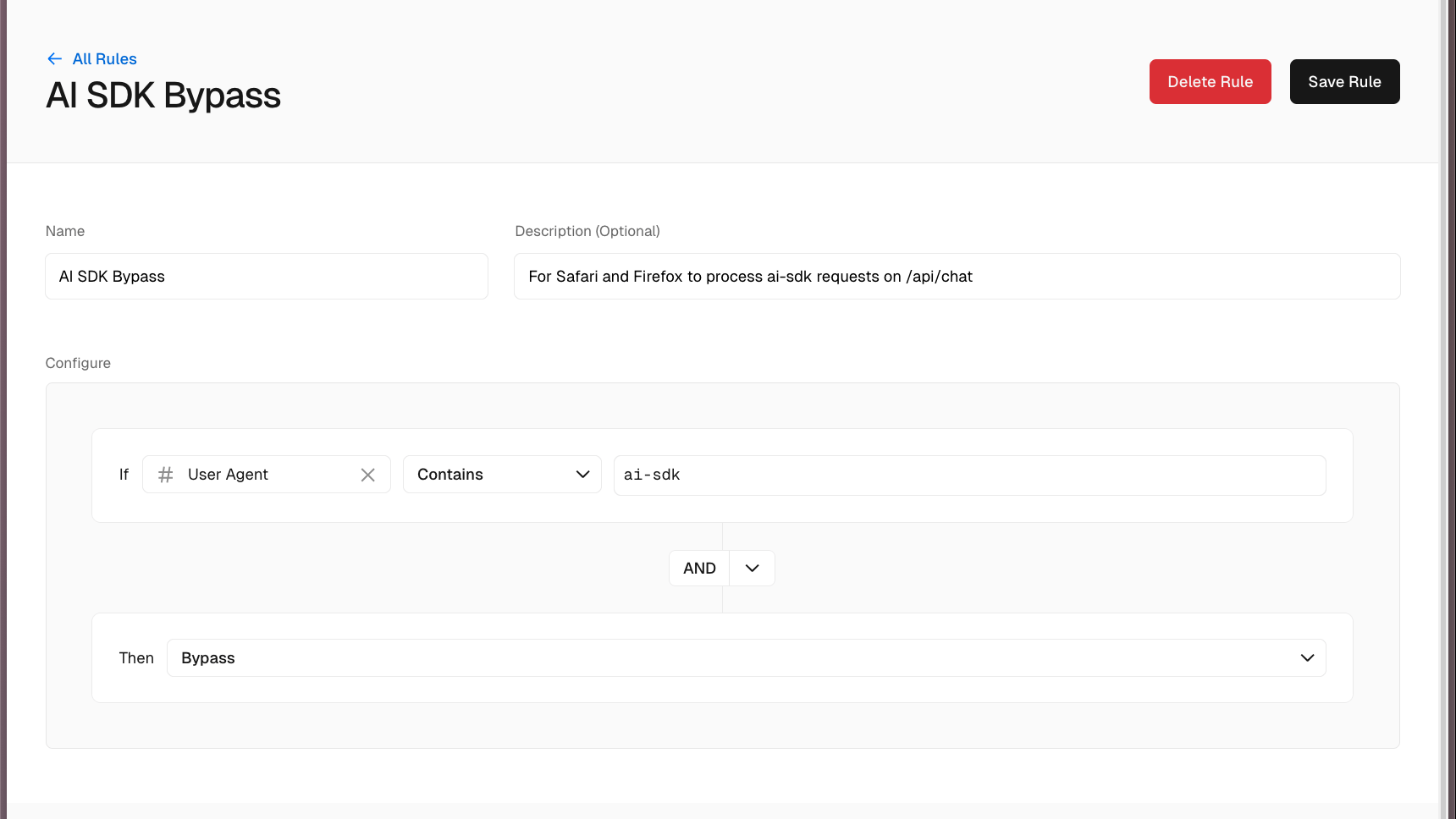
Task: Click the Save Rule button
Action: [x=1344, y=81]
